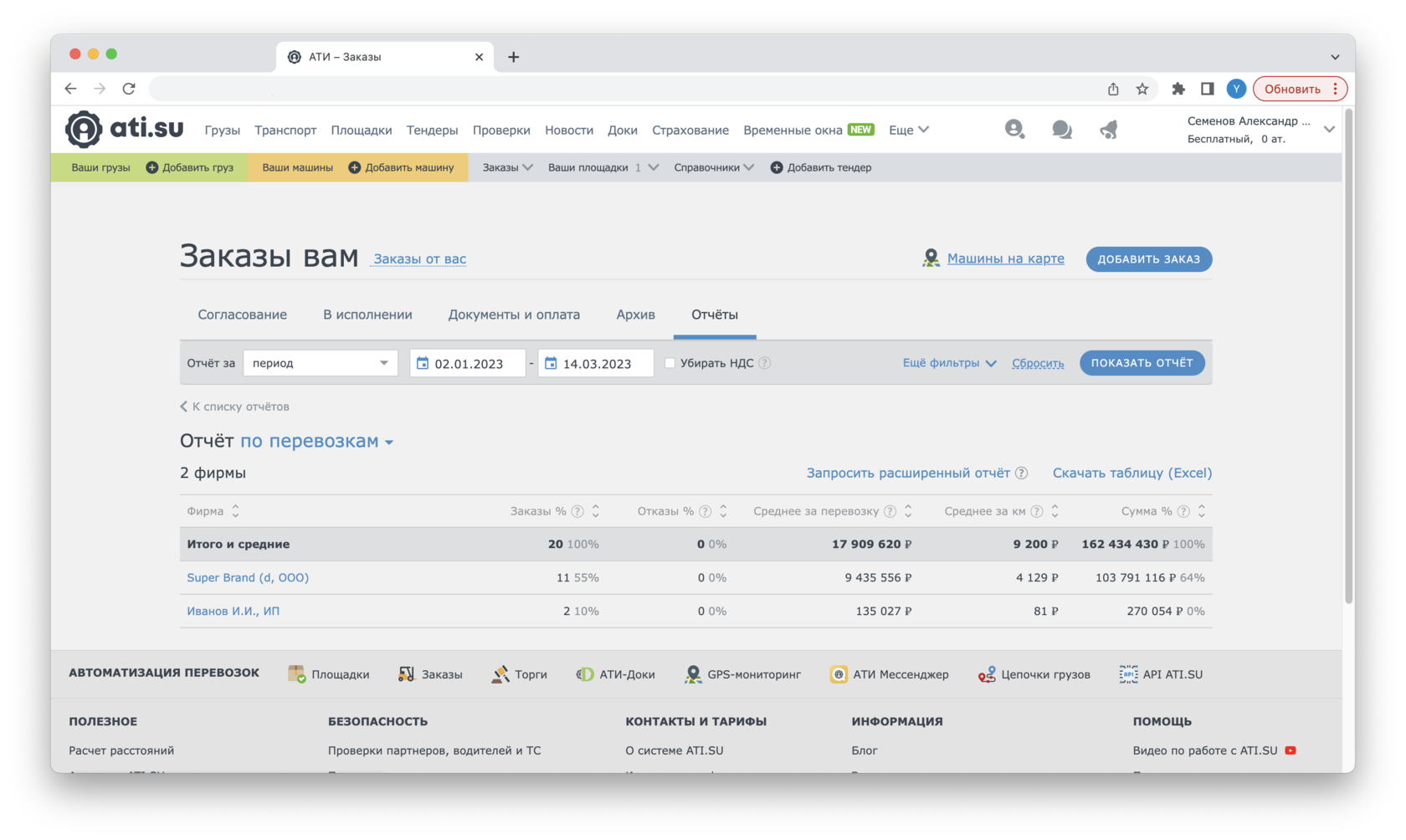The image size is (1406, 840).
Task: Click help icon next to Заказы % column
Action: pyautogui.click(x=577, y=511)
